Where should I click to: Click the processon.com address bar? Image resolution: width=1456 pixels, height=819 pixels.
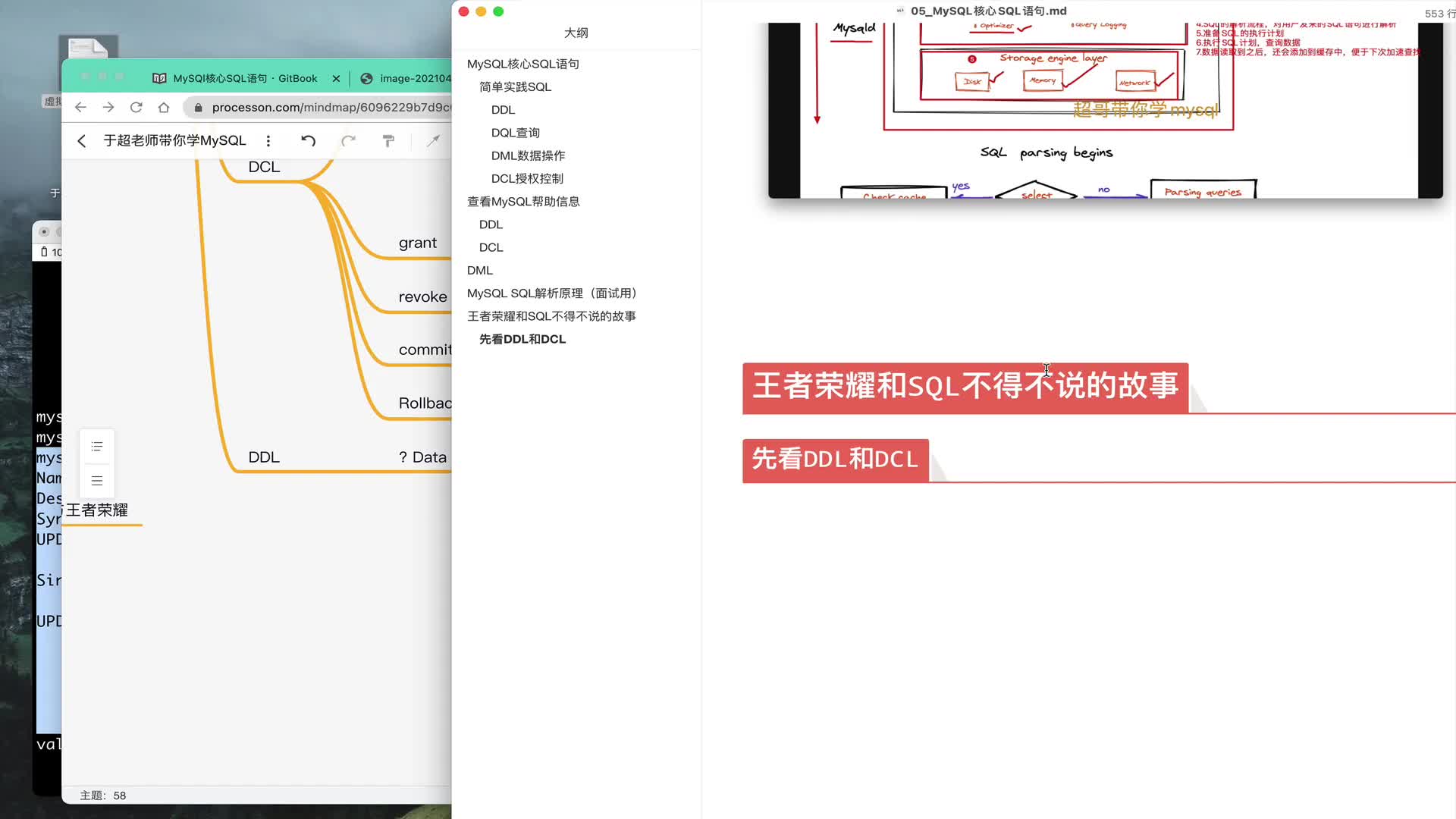[x=331, y=108]
